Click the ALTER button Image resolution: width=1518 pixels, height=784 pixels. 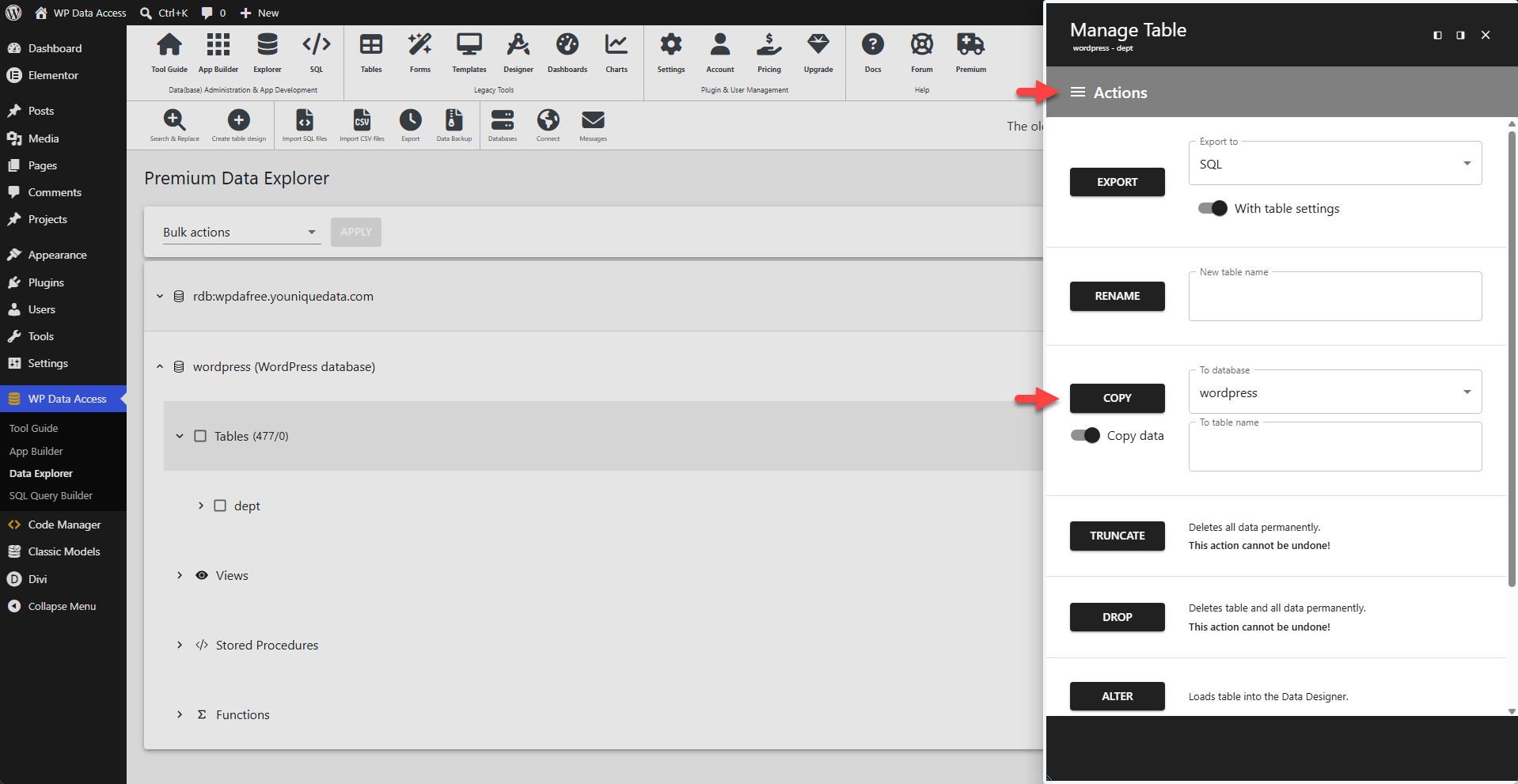click(x=1117, y=696)
